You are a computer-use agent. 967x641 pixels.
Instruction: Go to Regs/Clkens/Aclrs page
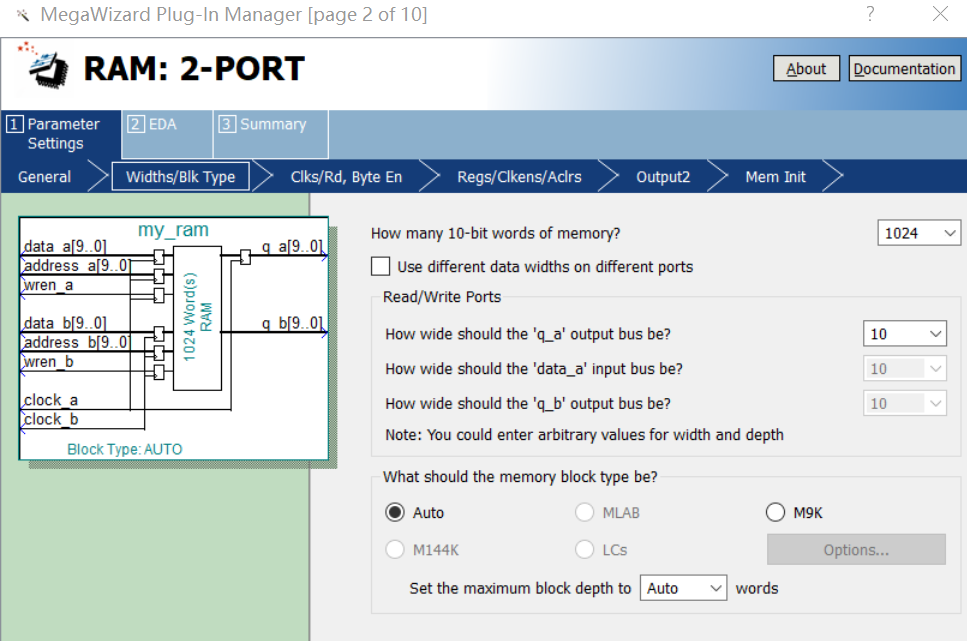(519, 177)
